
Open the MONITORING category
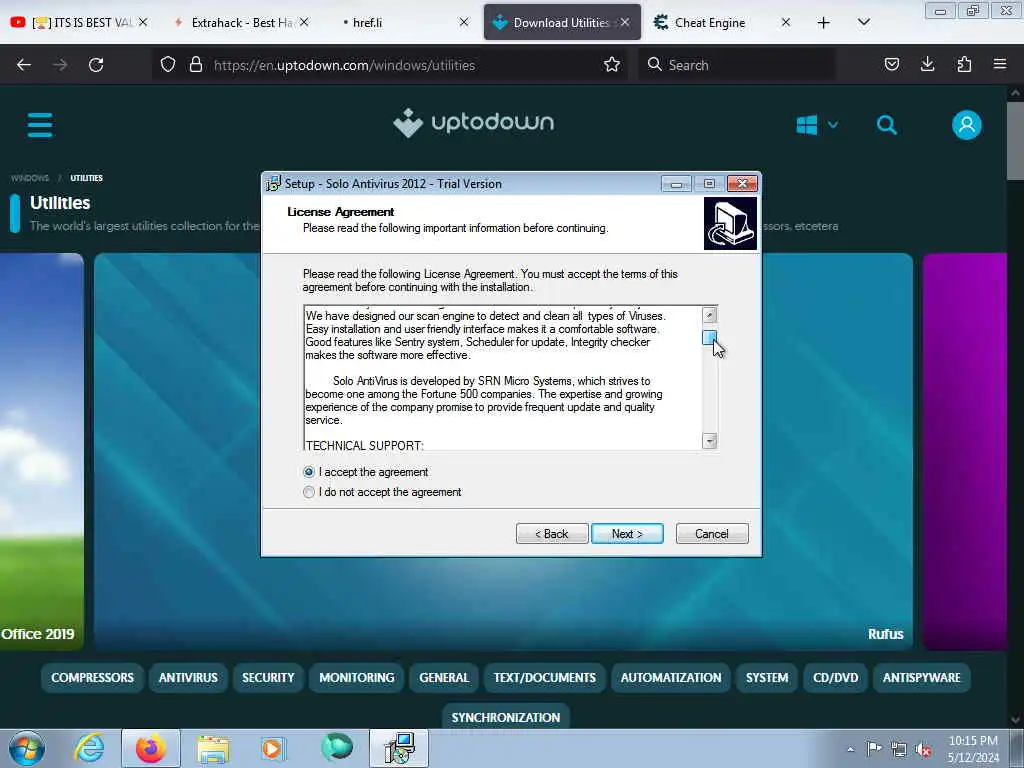pos(357,678)
